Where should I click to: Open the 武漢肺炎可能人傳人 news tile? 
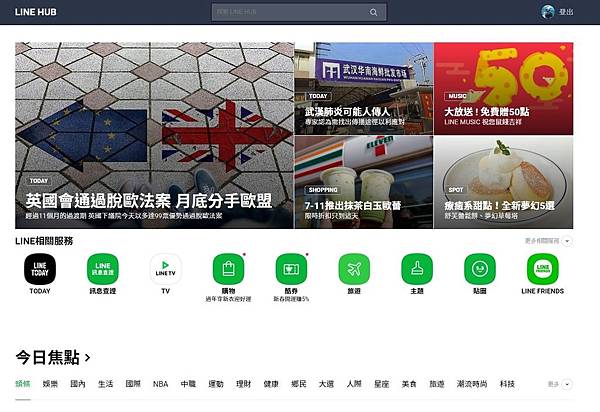(364, 88)
